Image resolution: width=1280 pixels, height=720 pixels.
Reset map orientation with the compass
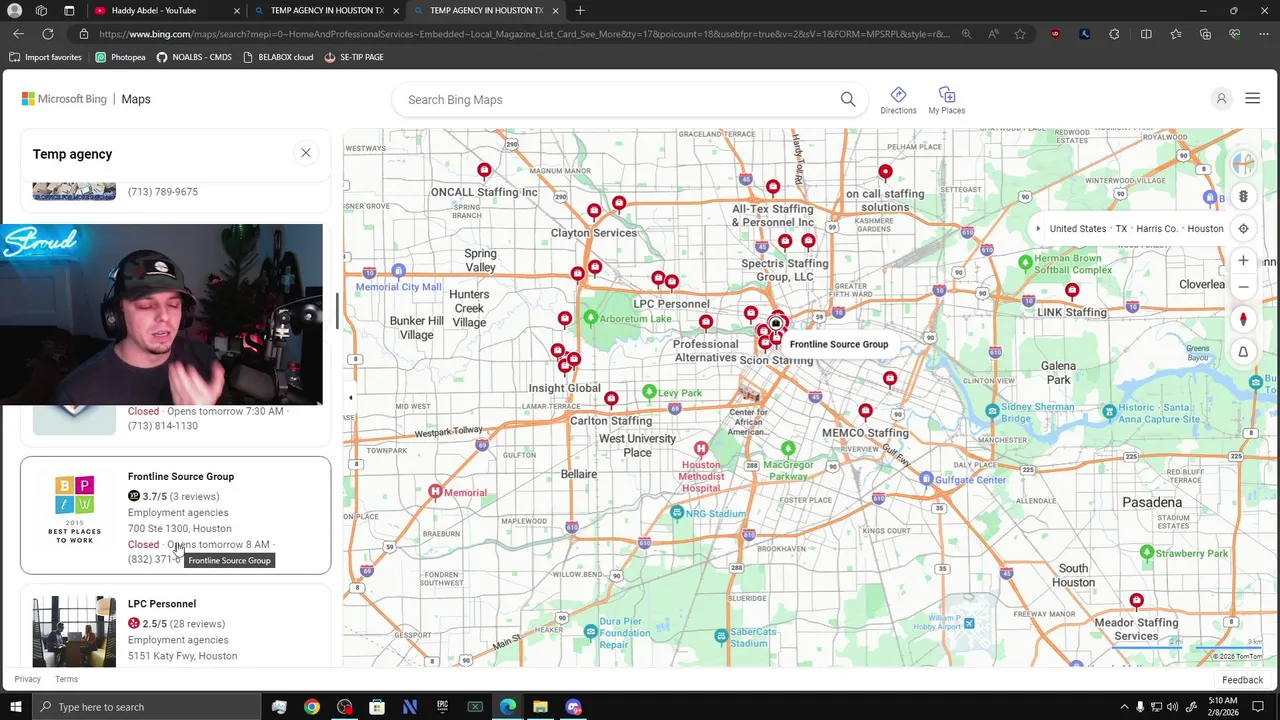(x=1243, y=320)
